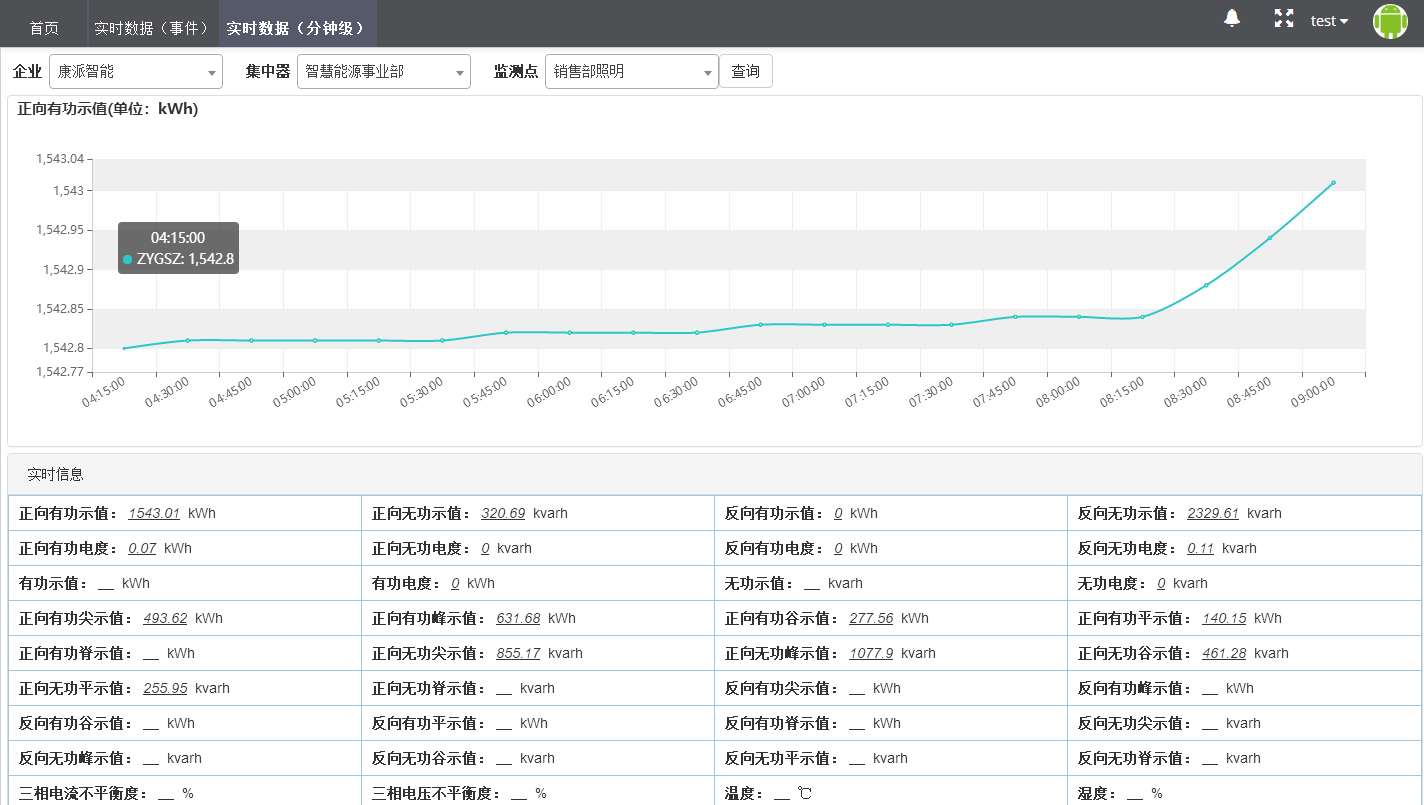
Task: Click the chart data point at 08:30:00
Action: pyautogui.click(x=1206, y=285)
